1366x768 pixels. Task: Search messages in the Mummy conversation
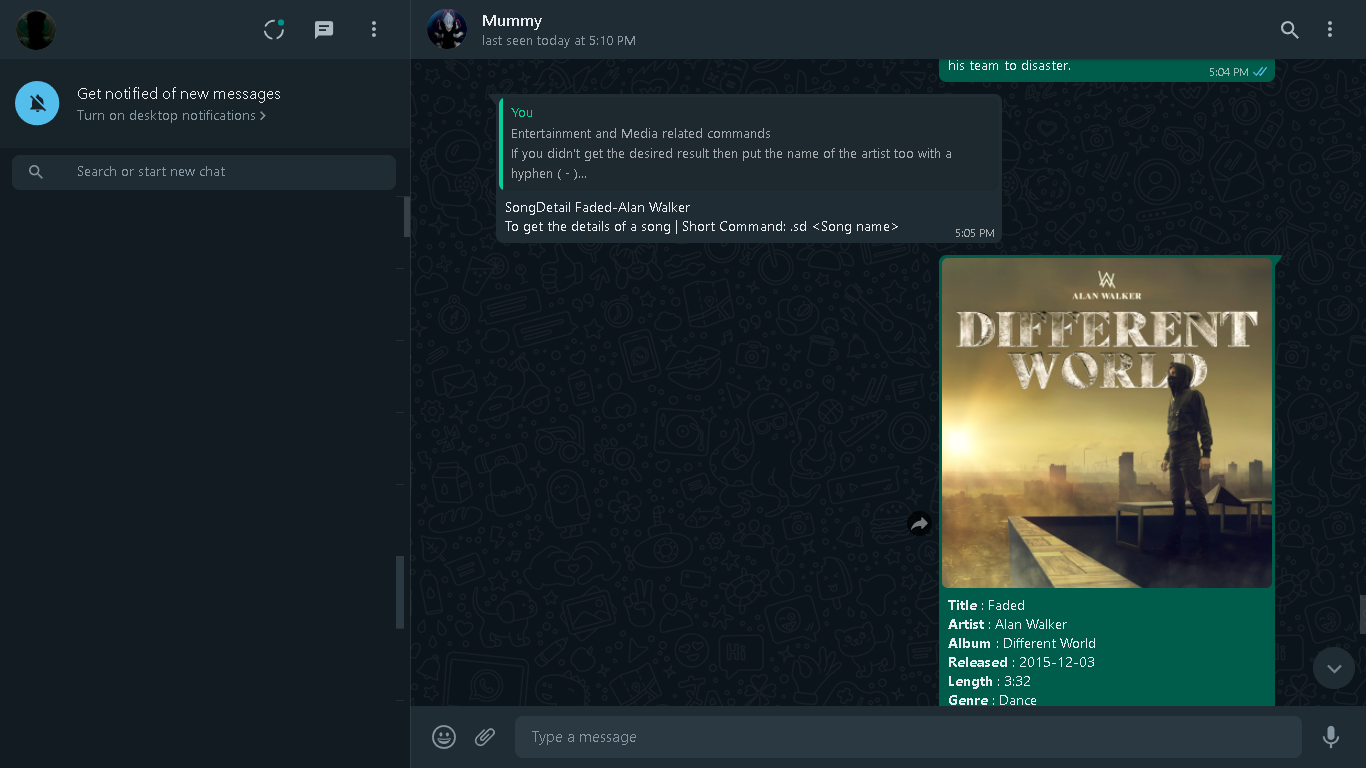tap(1290, 30)
